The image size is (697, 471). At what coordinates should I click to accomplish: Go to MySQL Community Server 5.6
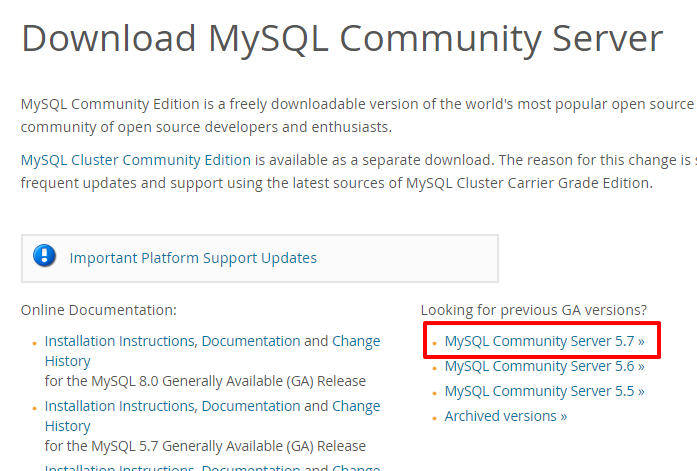click(x=545, y=366)
